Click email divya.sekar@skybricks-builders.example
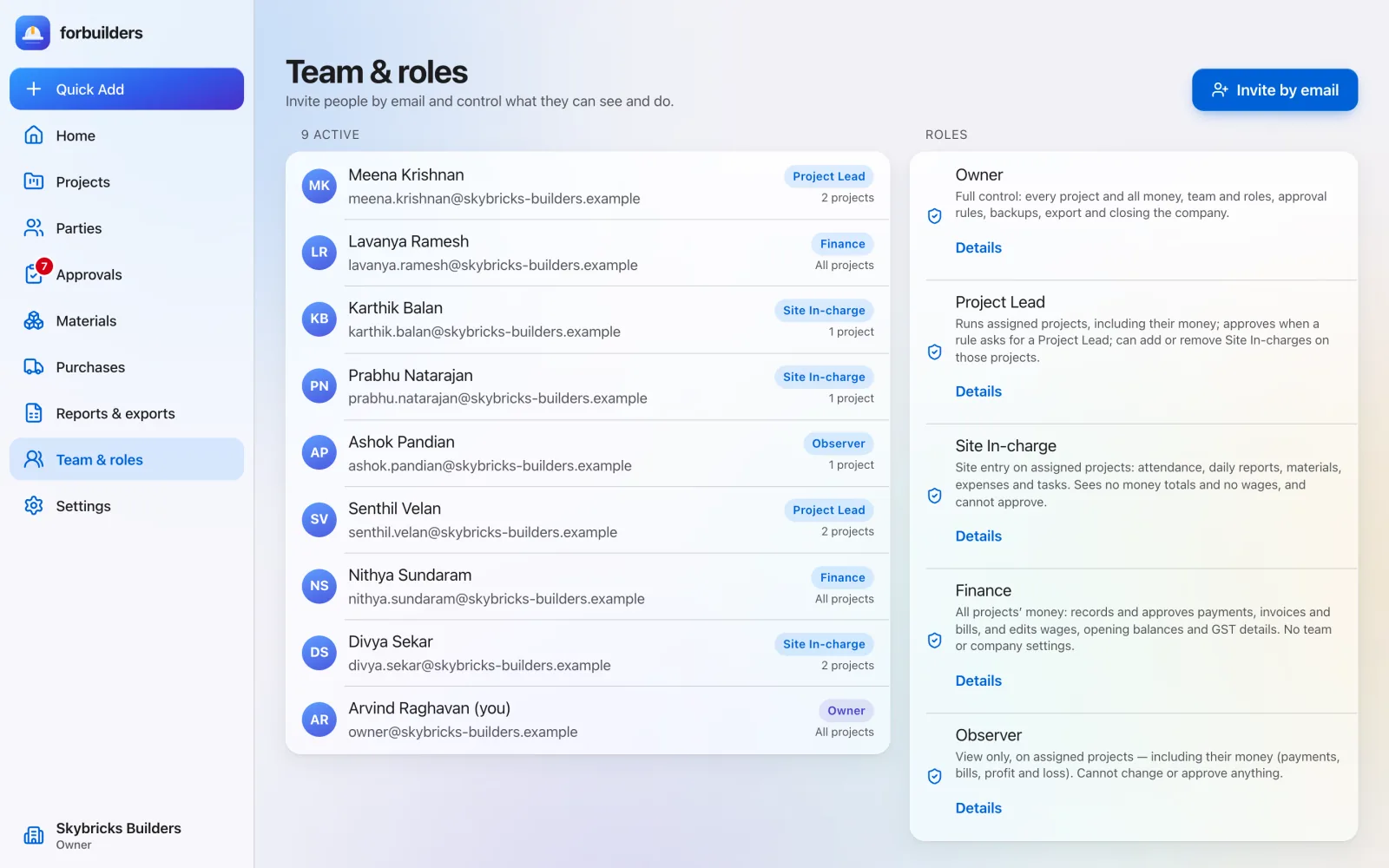Screen dimensions: 1389x868 point(479,666)
